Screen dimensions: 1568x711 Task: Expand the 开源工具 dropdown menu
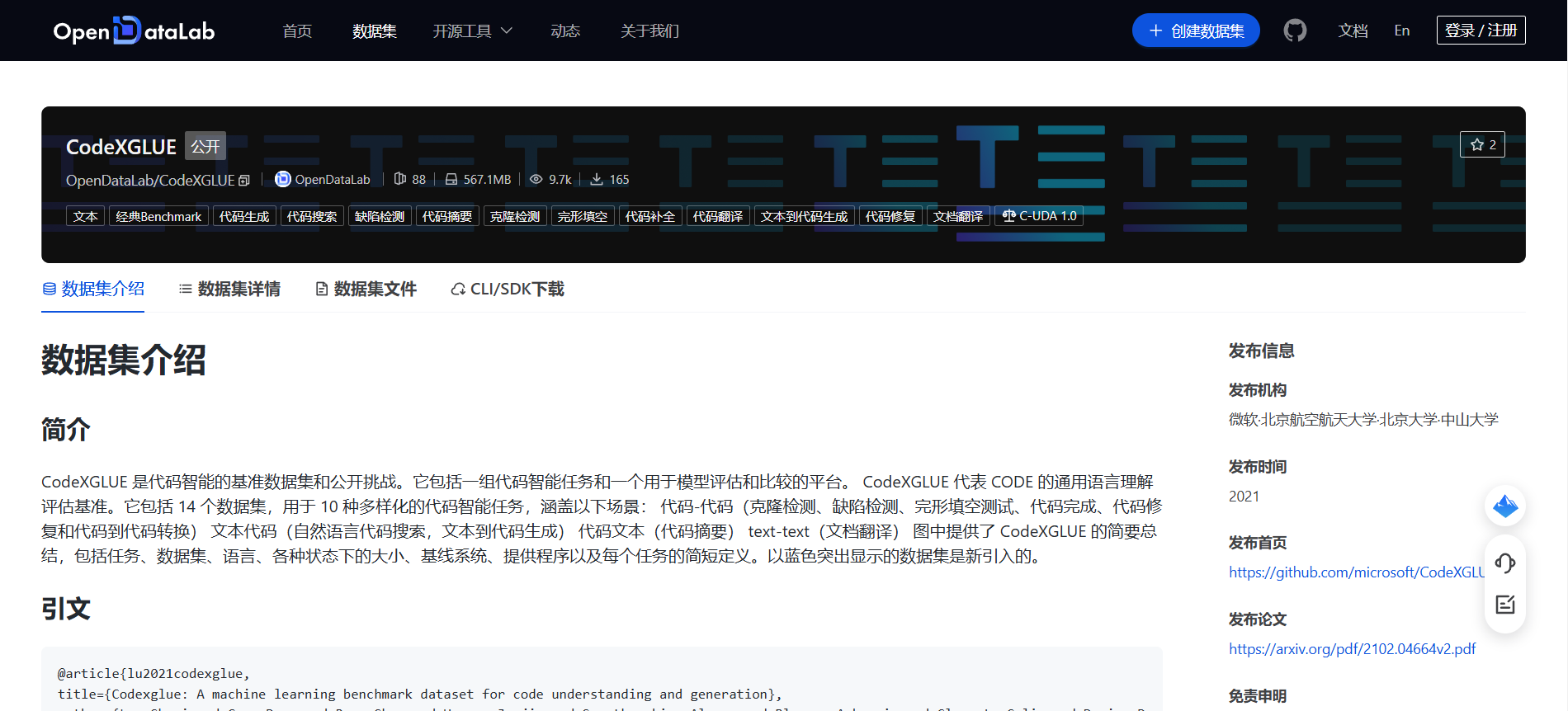pyautogui.click(x=473, y=31)
